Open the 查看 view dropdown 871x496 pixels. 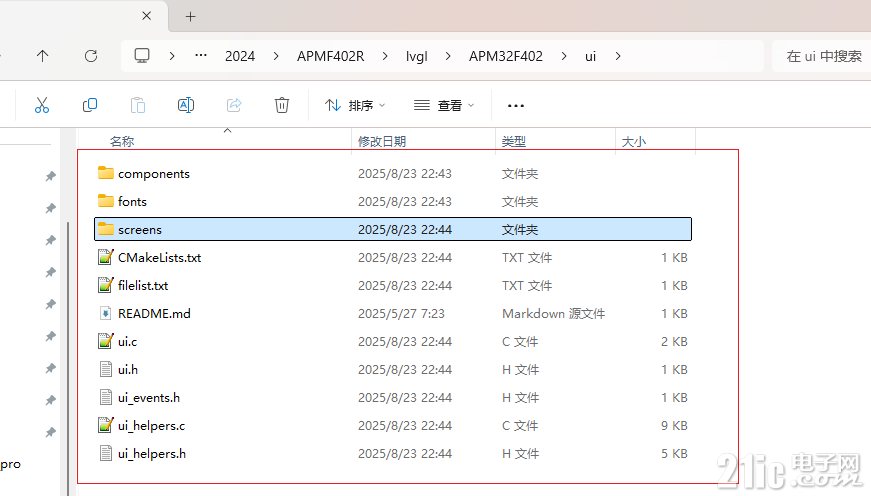[444, 105]
